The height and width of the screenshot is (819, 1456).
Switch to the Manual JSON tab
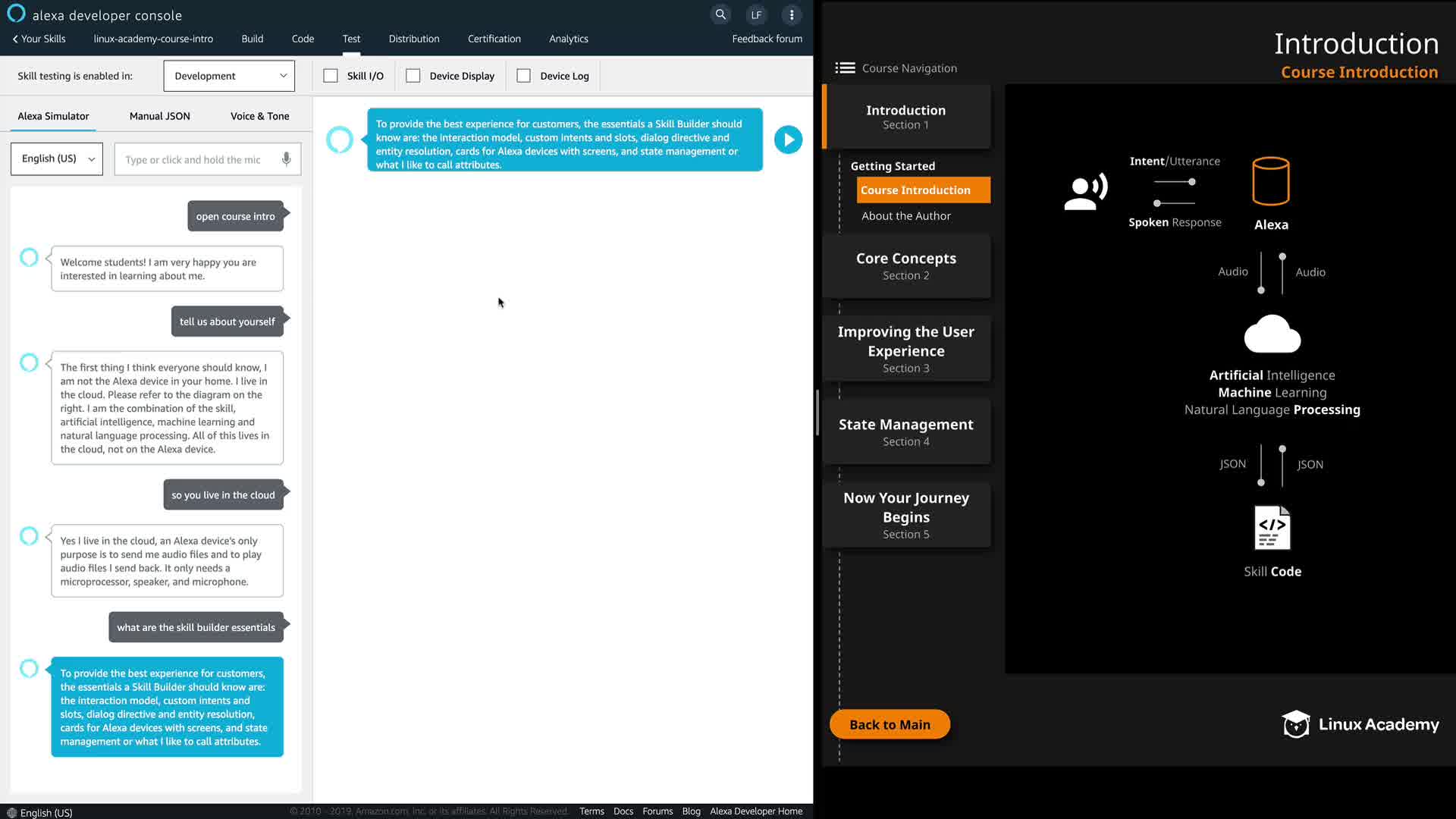point(159,116)
